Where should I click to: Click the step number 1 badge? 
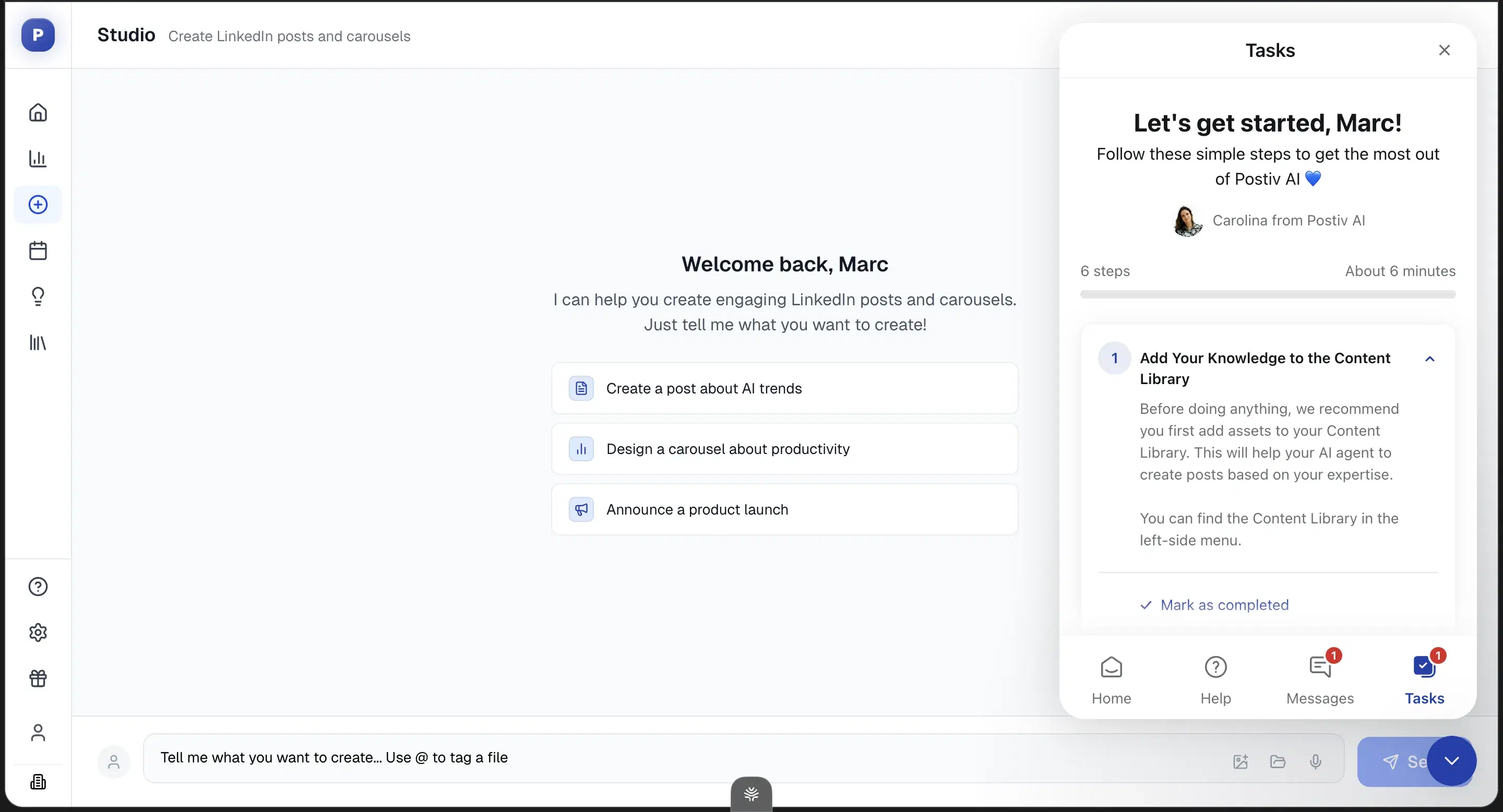pos(1114,358)
